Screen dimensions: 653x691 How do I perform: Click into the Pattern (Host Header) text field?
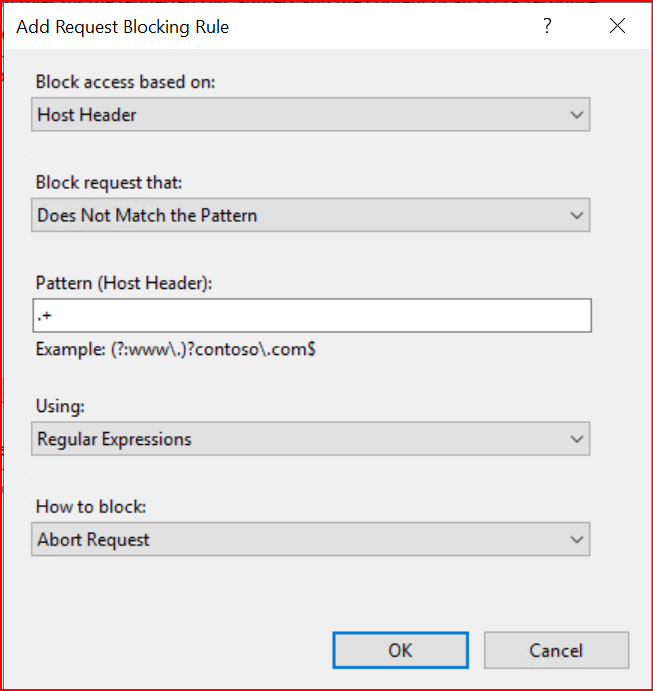click(x=311, y=316)
